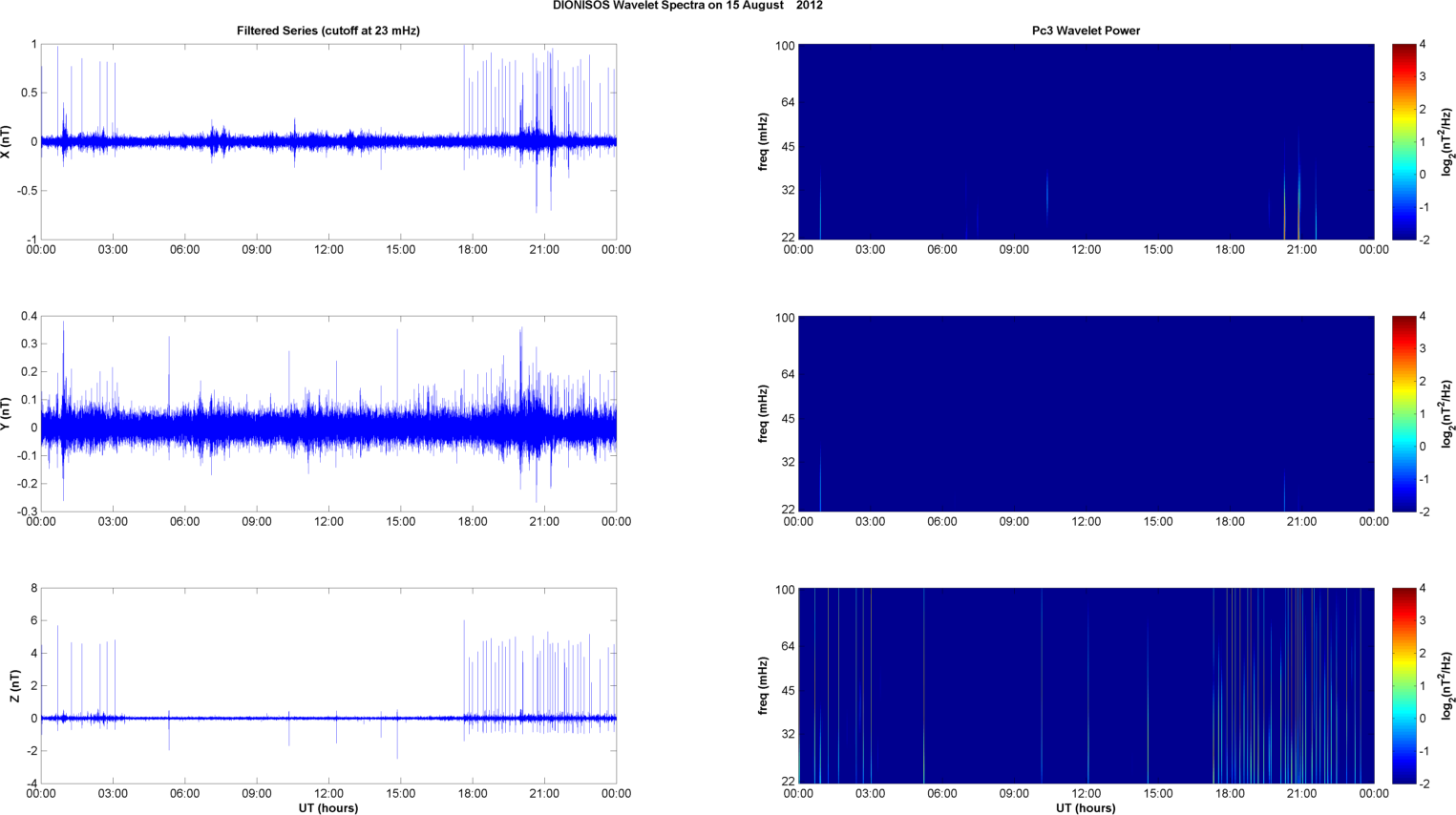Click the 03:00 tick under the Z series plot
1456x815 pixels.
pyautogui.click(x=113, y=793)
